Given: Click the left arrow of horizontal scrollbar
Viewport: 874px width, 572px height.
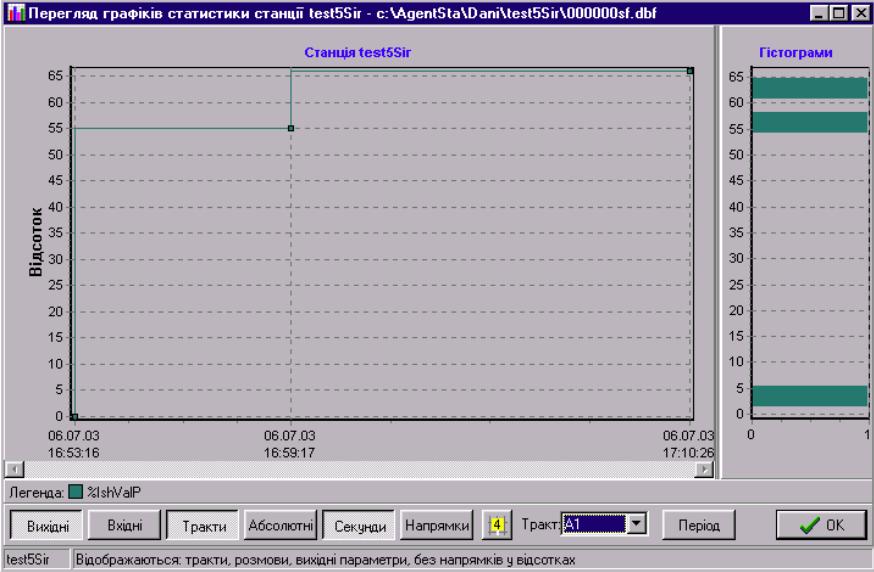Looking at the screenshot, I should [14, 470].
